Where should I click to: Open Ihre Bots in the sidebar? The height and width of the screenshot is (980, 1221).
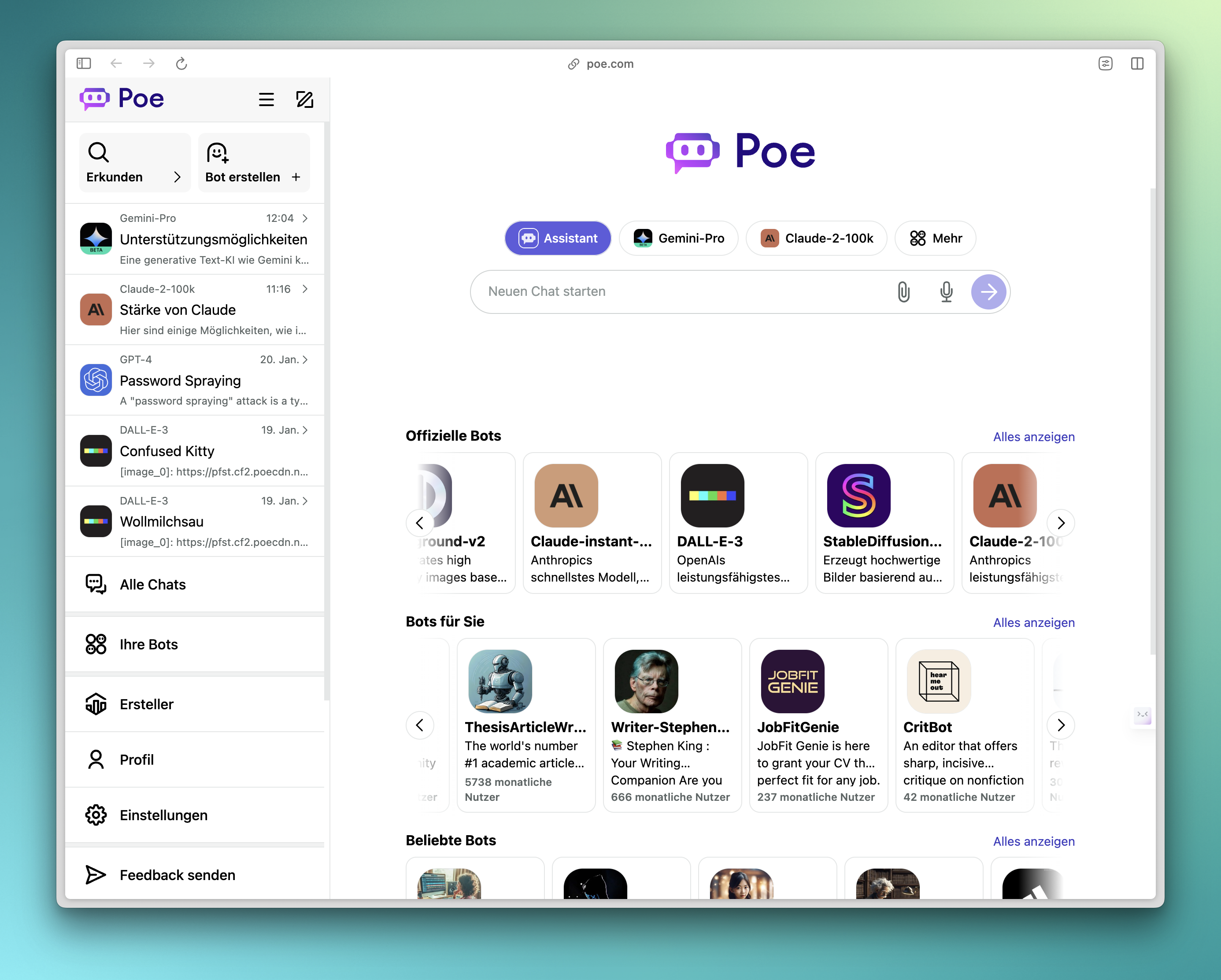[148, 644]
